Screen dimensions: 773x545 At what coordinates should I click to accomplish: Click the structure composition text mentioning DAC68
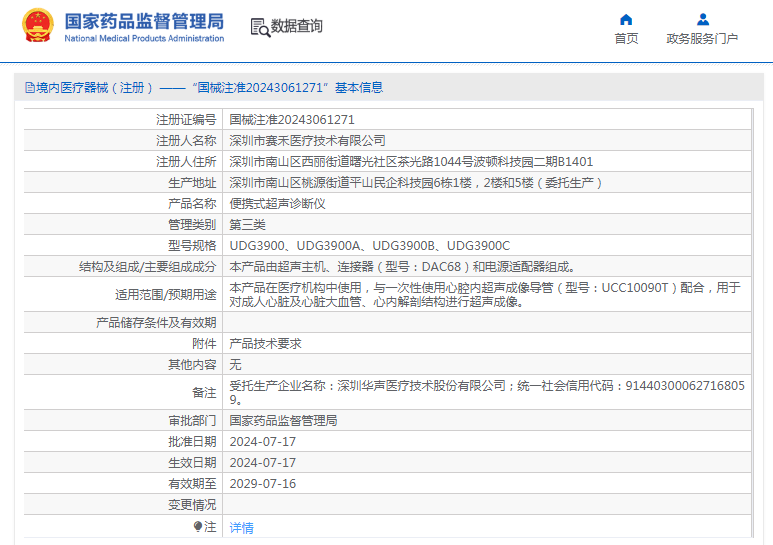tap(402, 267)
